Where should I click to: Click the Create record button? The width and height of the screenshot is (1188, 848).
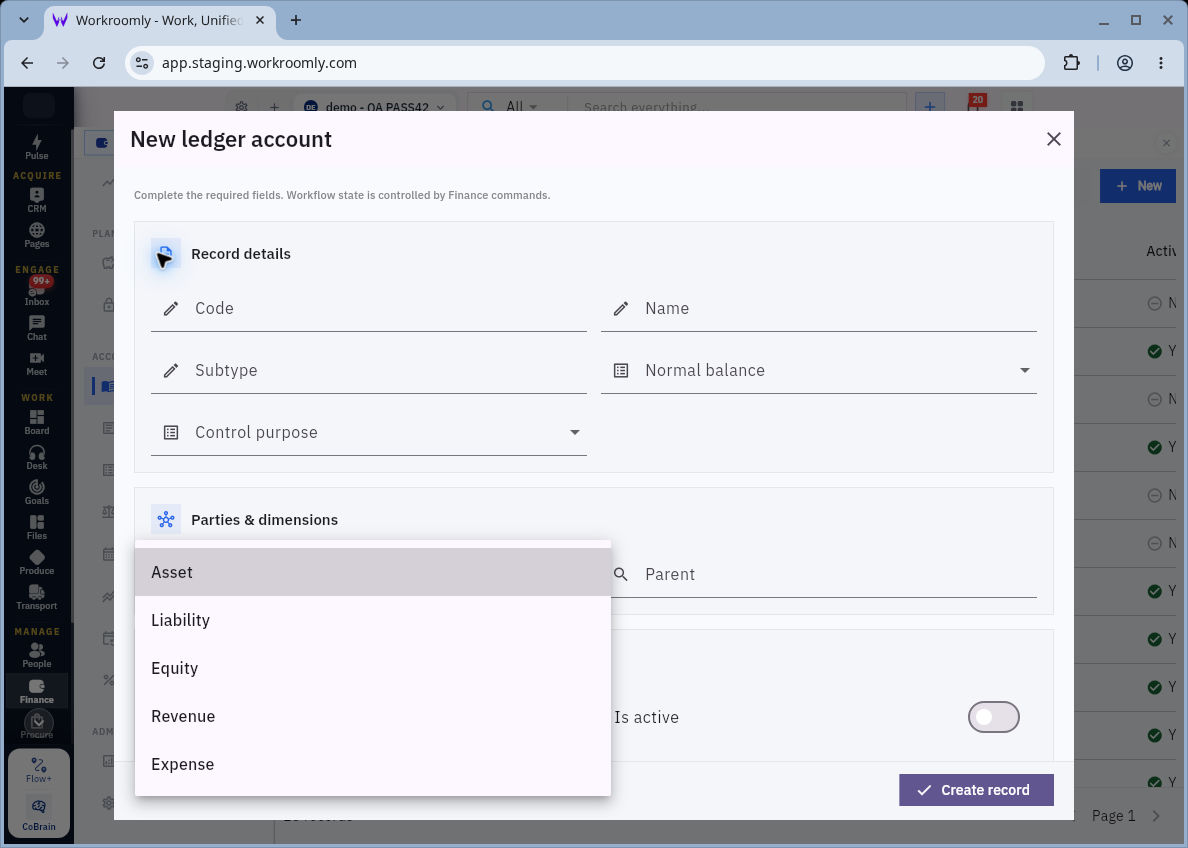(x=976, y=790)
